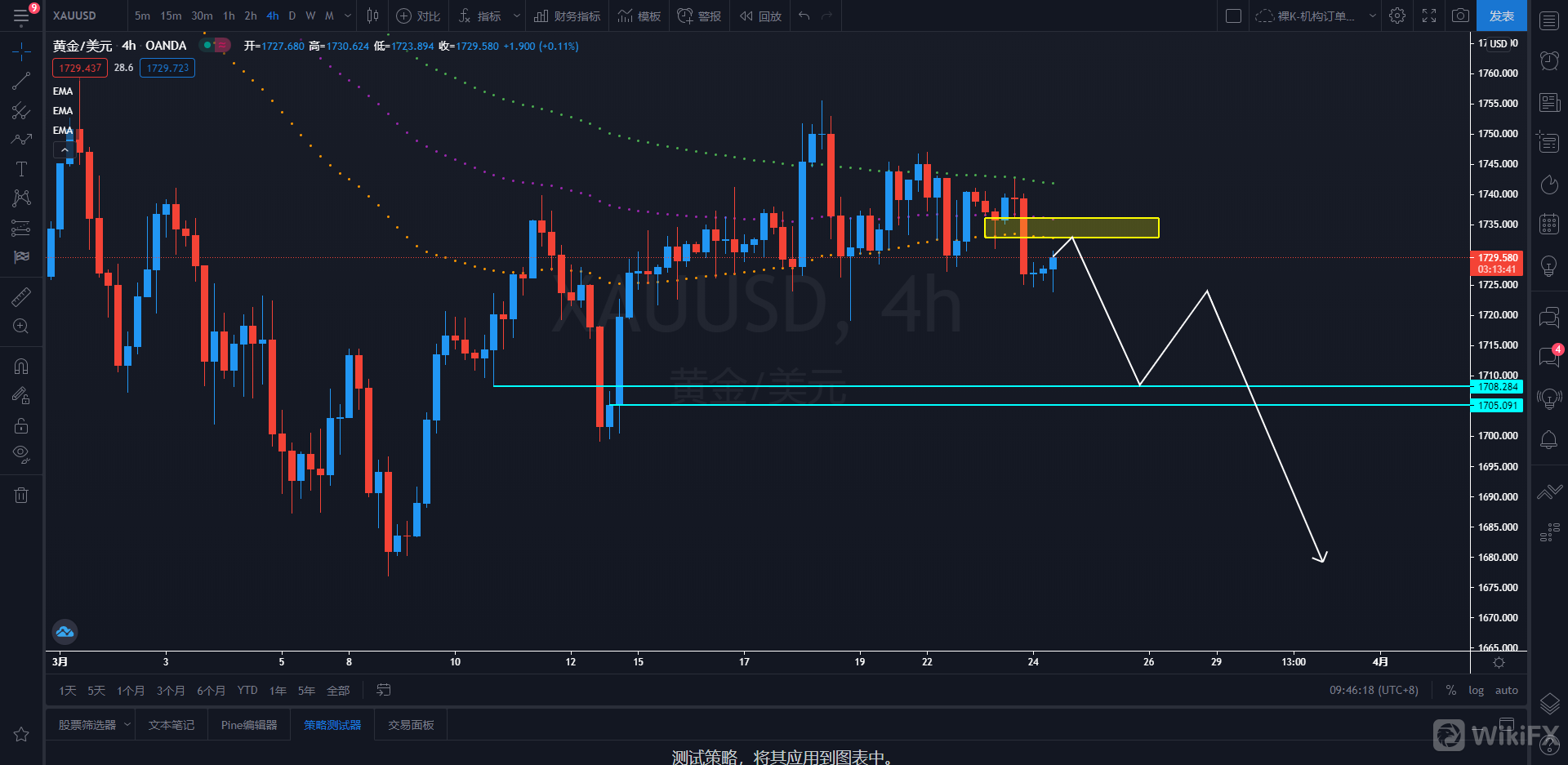Open the ideas lightbulb panel
1568x765 pixels.
tap(1549, 265)
